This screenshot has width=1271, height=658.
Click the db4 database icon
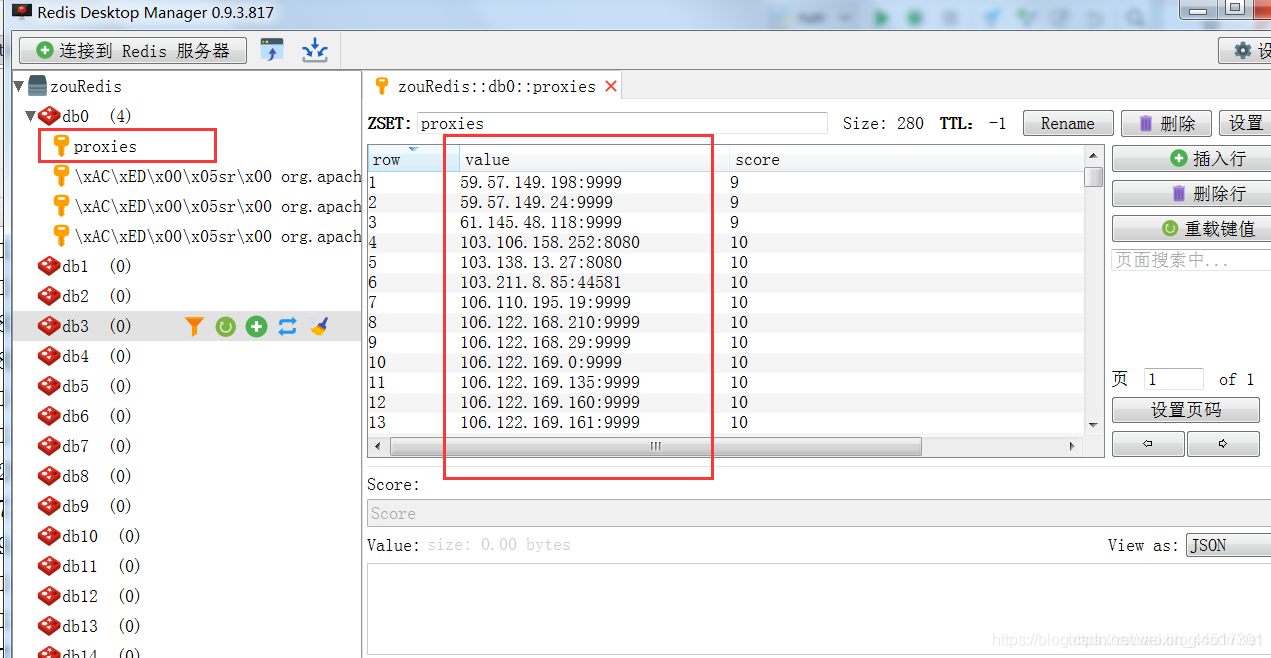pyautogui.click(x=49, y=356)
